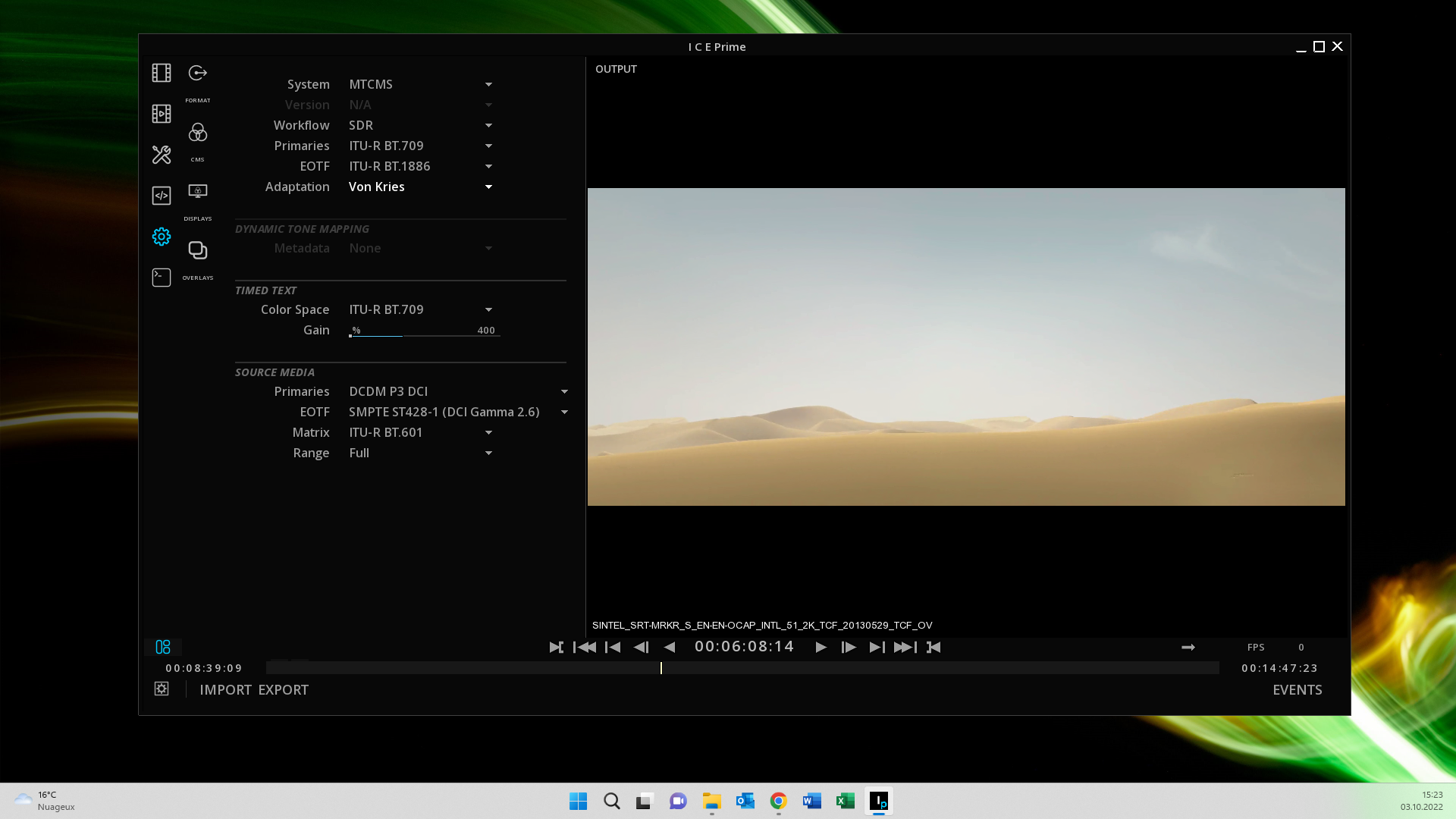Click the desert video preview
This screenshot has height=819, width=1456.
(x=966, y=347)
